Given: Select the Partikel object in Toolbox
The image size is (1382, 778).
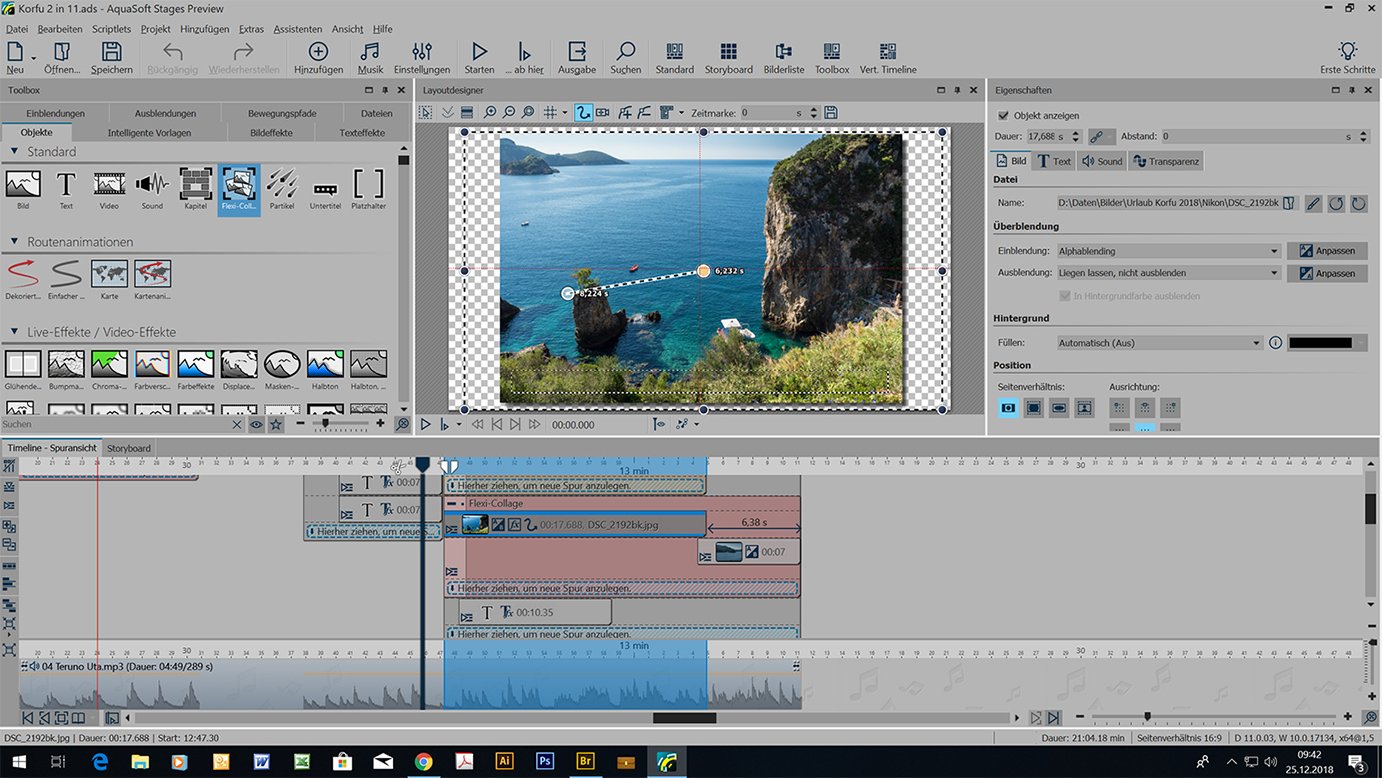Looking at the screenshot, I should click(282, 188).
